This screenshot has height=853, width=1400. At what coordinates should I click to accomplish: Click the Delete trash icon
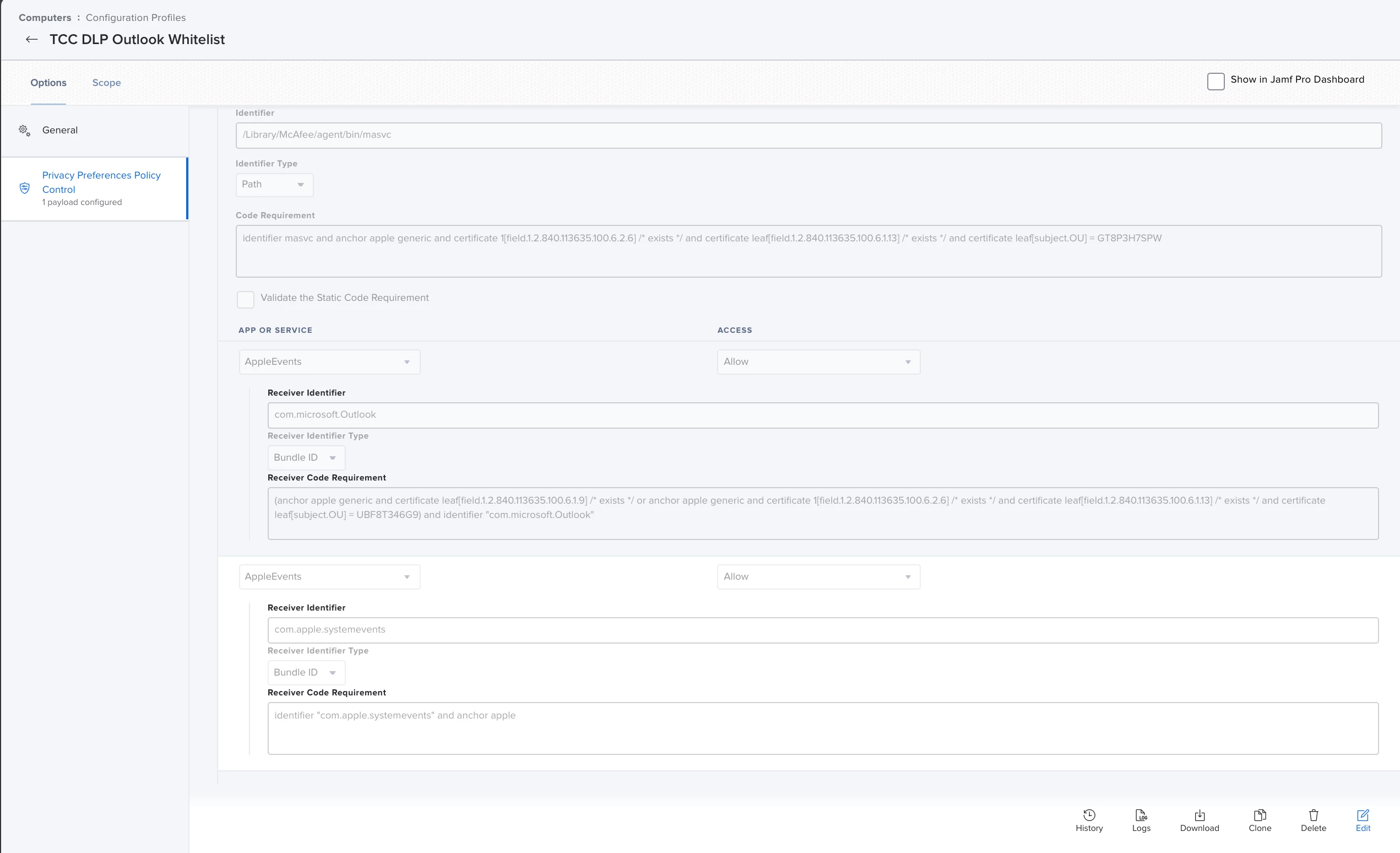(1313, 815)
